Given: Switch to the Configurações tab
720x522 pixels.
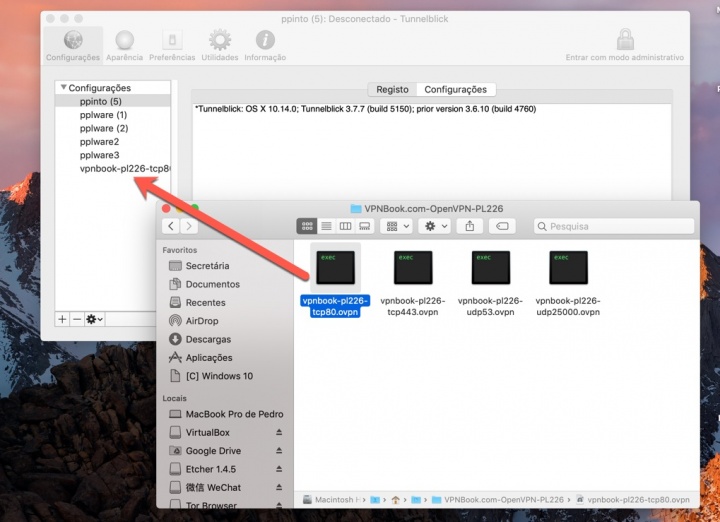Looking at the screenshot, I should tap(455, 89).
